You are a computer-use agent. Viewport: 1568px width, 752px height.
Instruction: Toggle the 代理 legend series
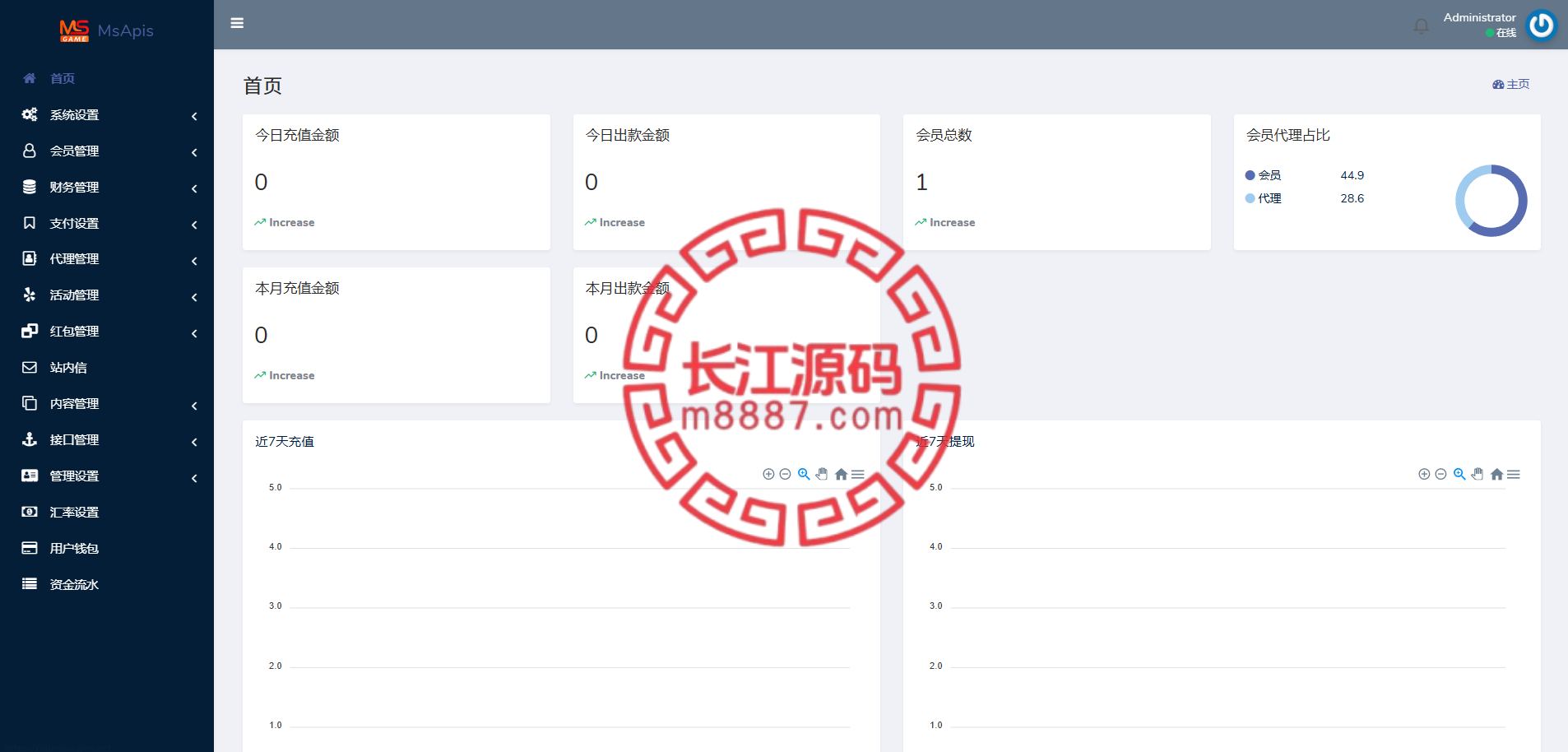(1264, 198)
